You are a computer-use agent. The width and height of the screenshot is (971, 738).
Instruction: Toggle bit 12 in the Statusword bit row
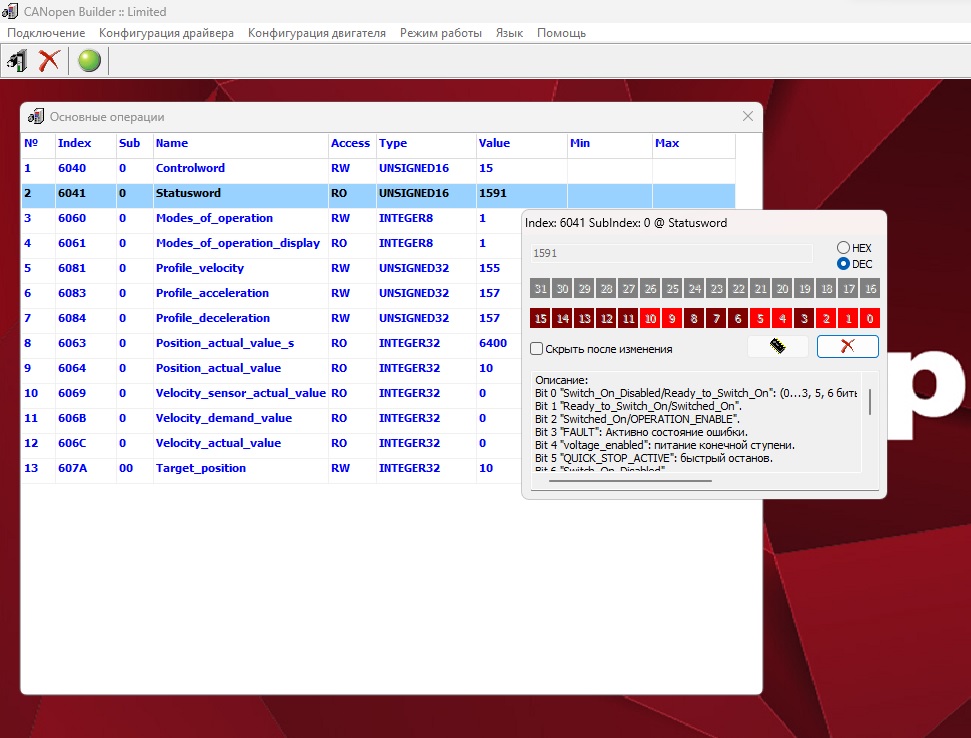point(606,318)
